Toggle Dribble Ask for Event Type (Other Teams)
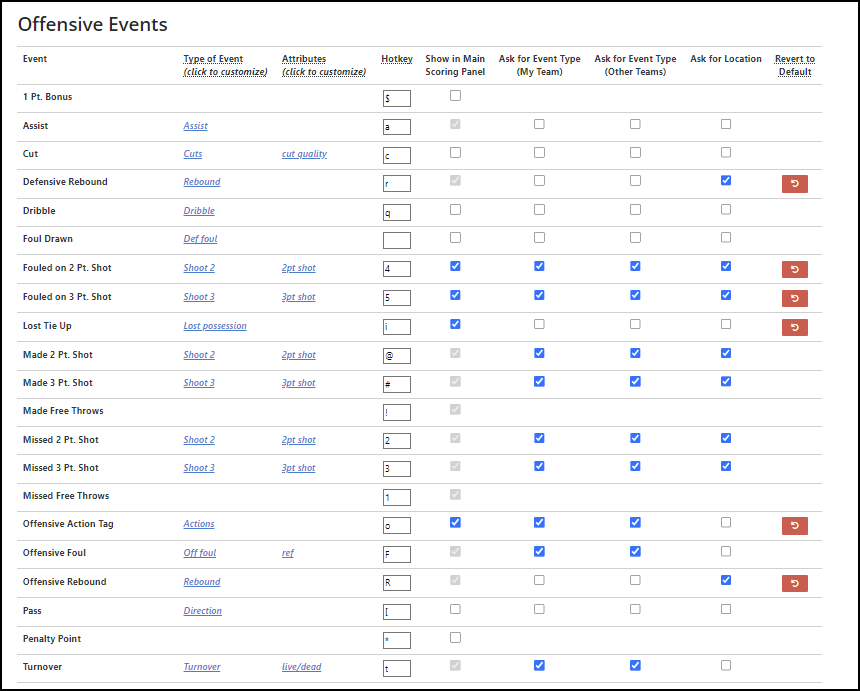 [635, 210]
